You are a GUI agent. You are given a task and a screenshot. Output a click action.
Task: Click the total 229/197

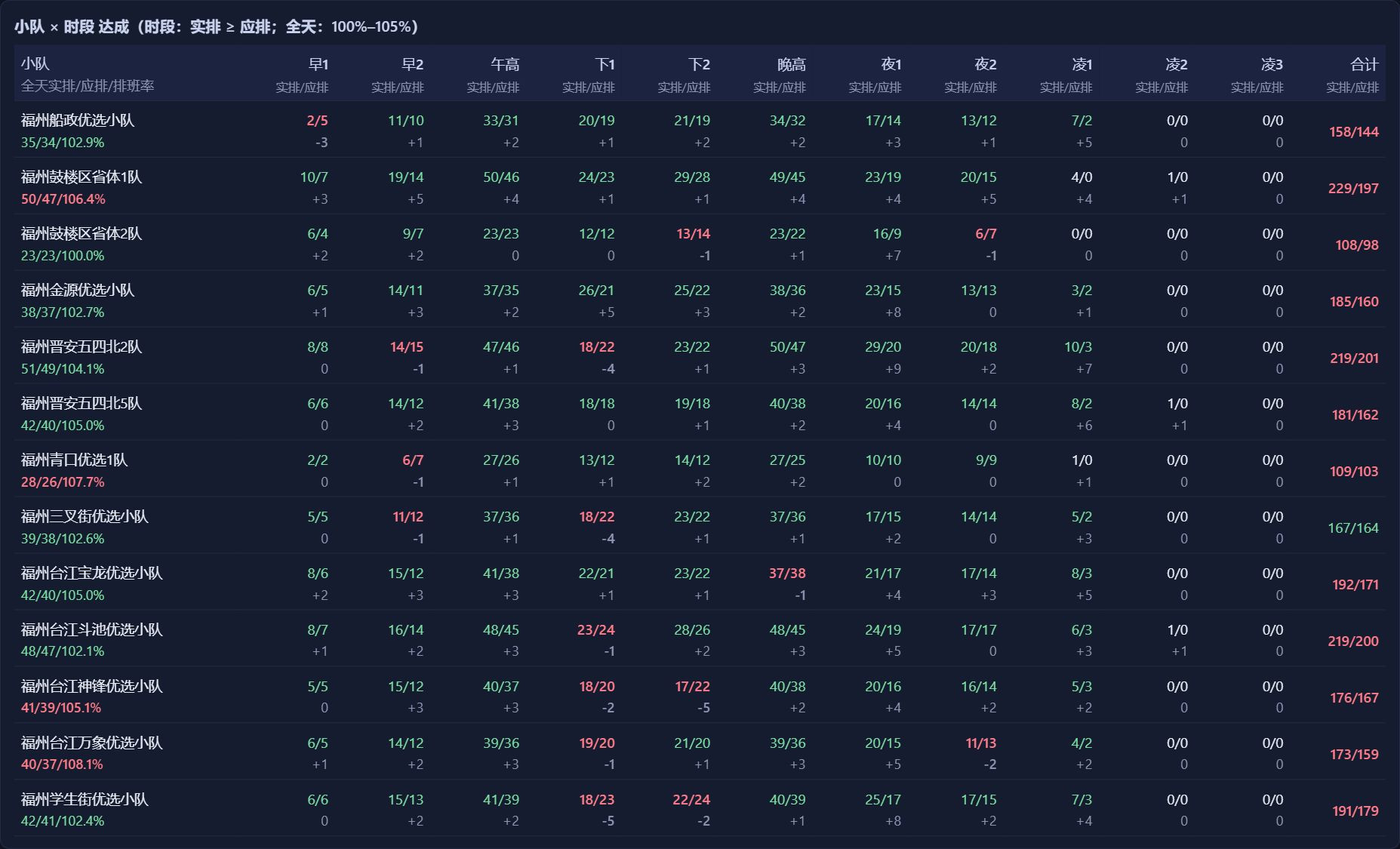(1353, 188)
